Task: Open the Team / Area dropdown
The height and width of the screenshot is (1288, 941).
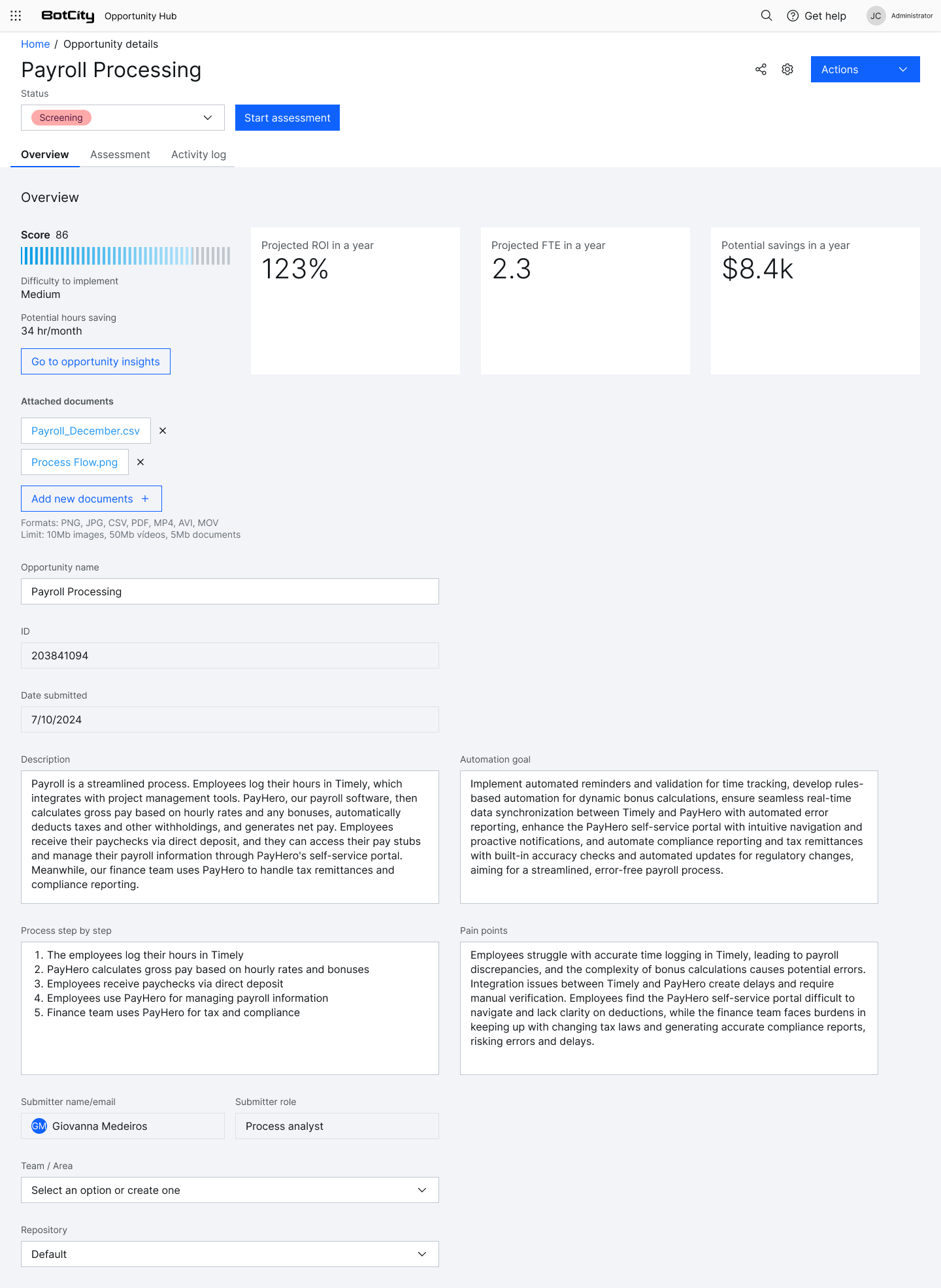Action: pos(229,1190)
